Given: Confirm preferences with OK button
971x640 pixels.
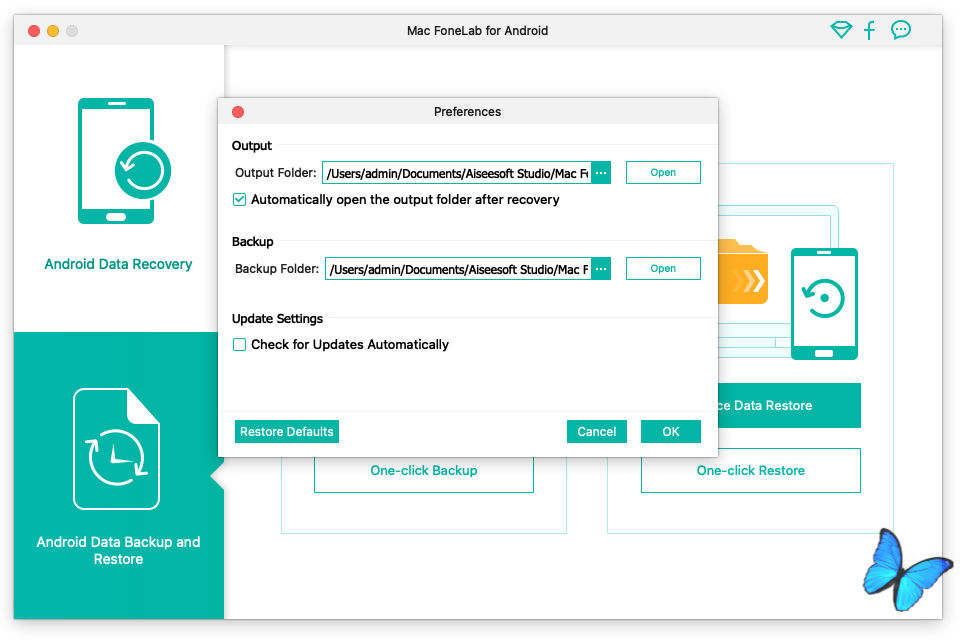Looking at the screenshot, I should click(670, 431).
